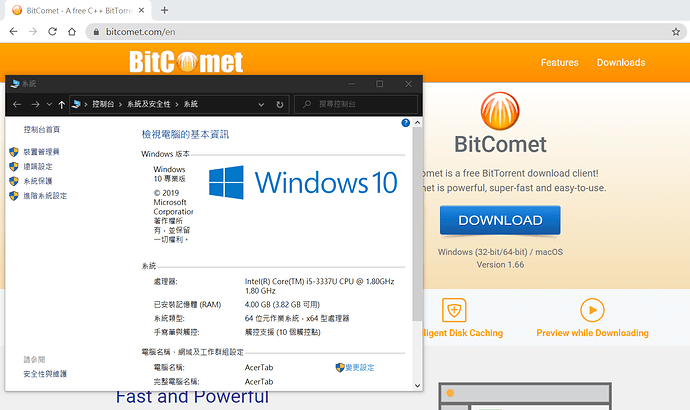
Task: Click the search magnifier icon in System window
Action: pos(307,104)
